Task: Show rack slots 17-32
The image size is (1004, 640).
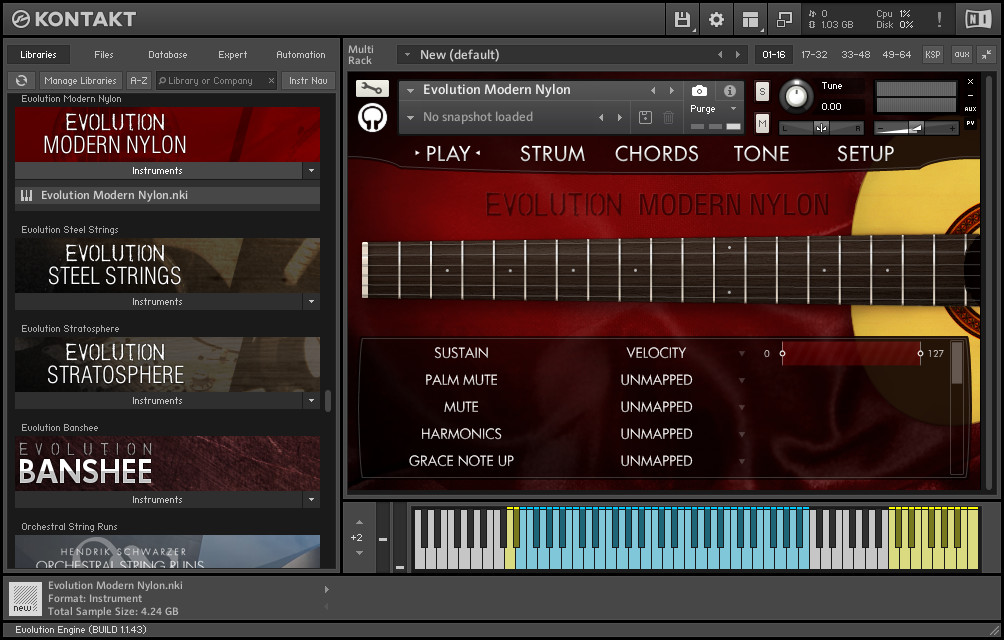Action: tap(814, 54)
